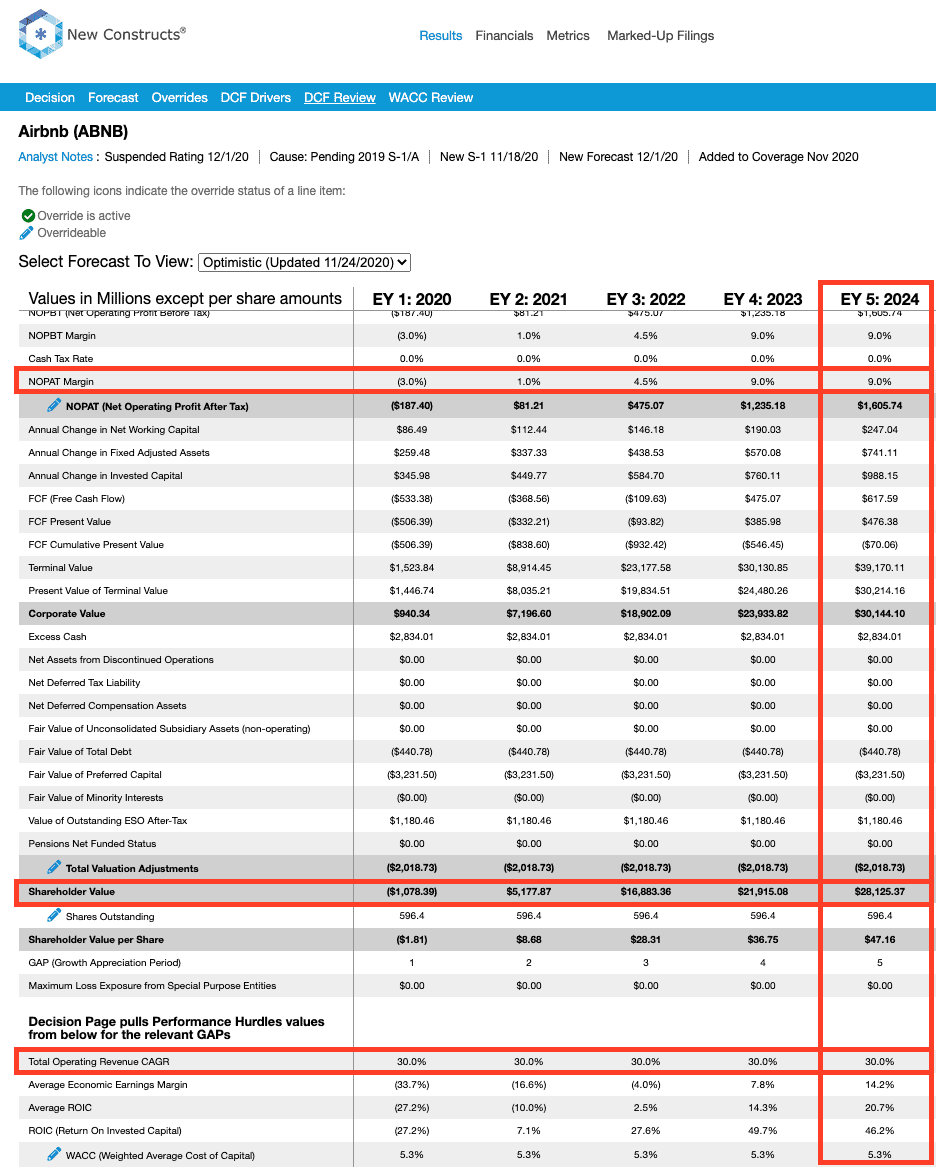
Task: Open the Analyst Notes link
Action: pos(55,157)
